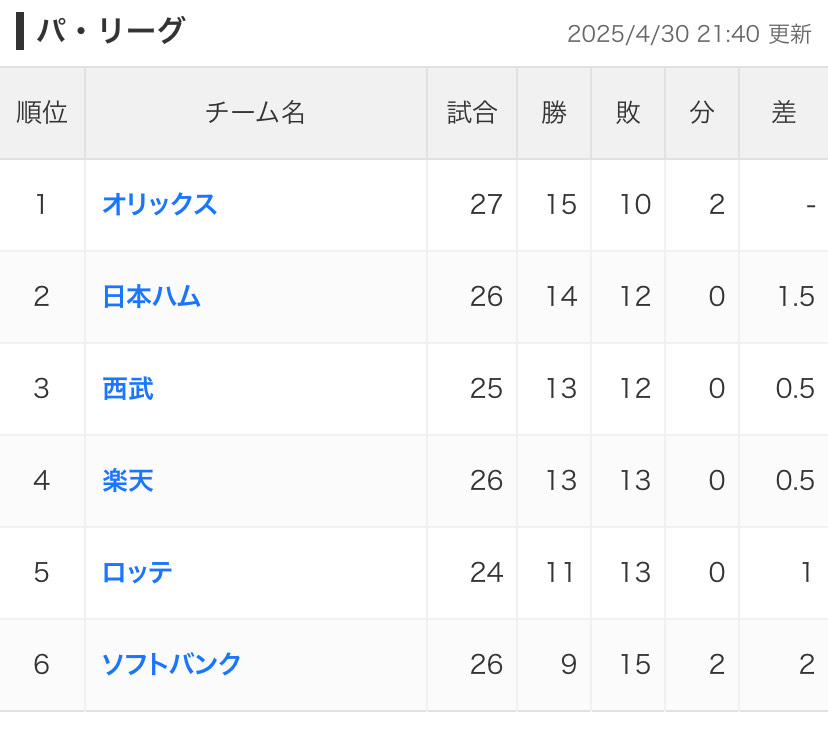Image resolution: width=828 pixels, height=735 pixels.
Task: Open the ロッテ team page link
Action: click(137, 573)
